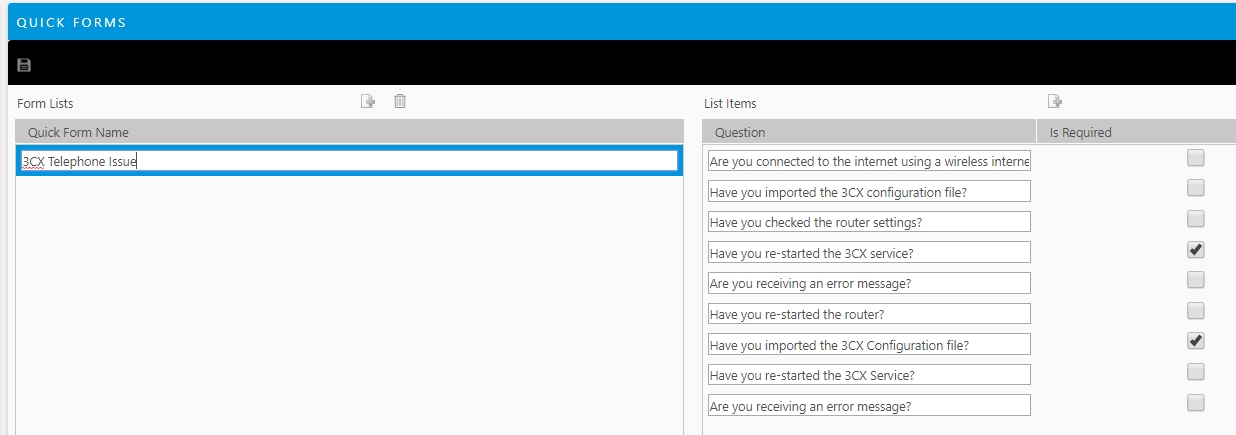
Task: Click the question field beside the checked 3CX service box
Action: click(x=868, y=253)
